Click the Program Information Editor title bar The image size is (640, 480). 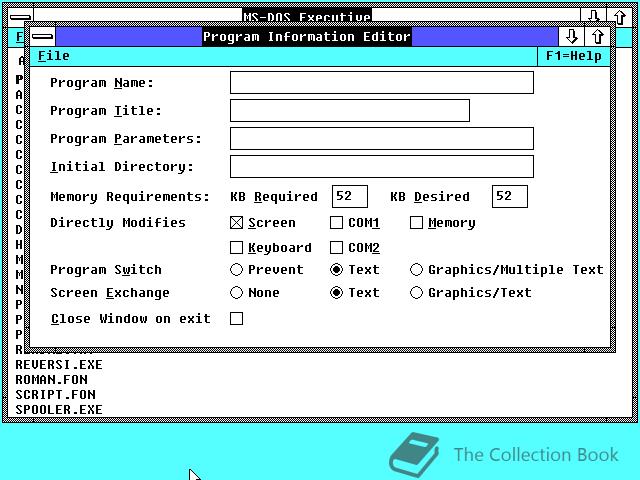pos(307,37)
